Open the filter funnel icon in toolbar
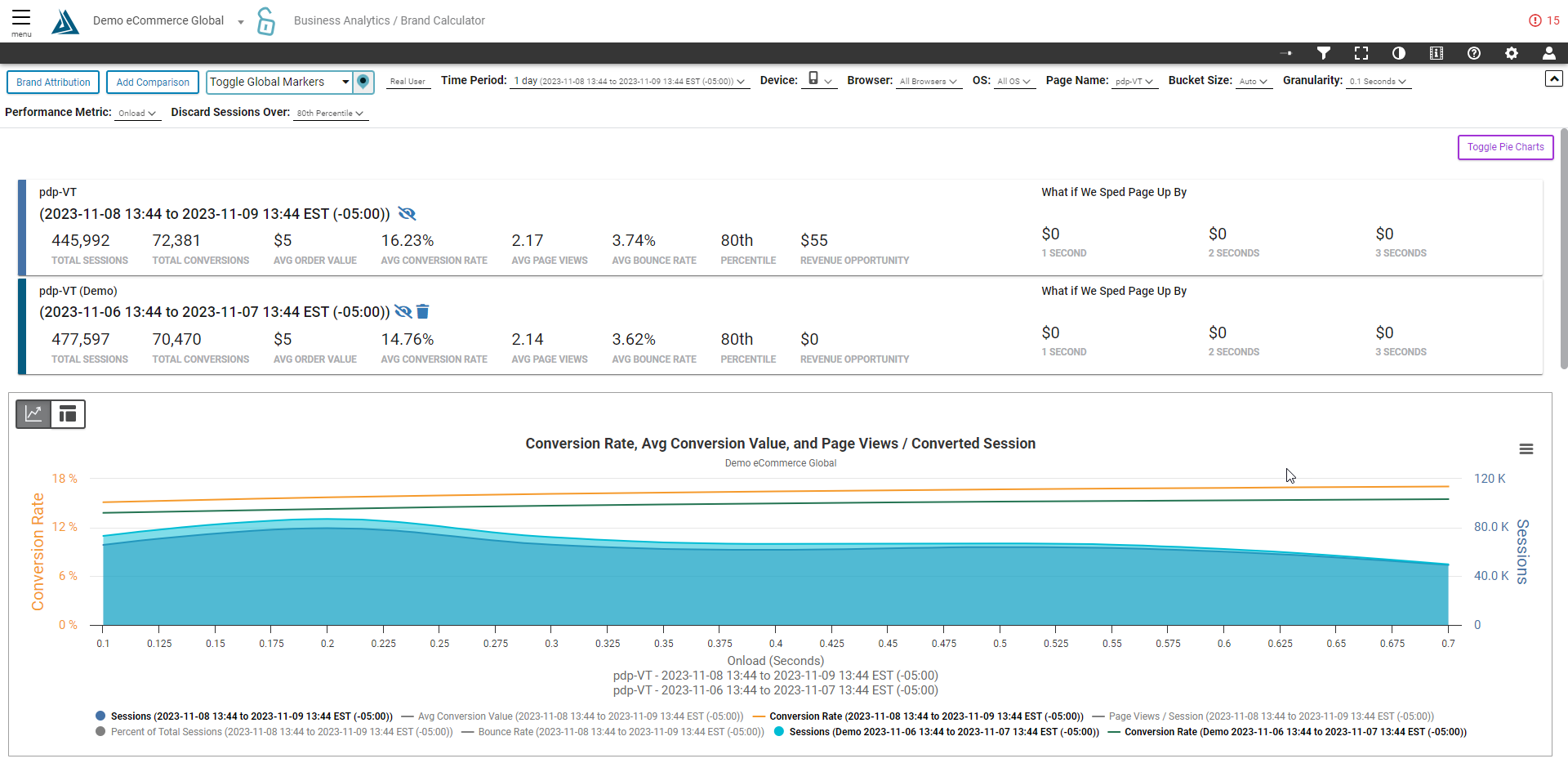The image size is (1568, 772). tap(1323, 53)
